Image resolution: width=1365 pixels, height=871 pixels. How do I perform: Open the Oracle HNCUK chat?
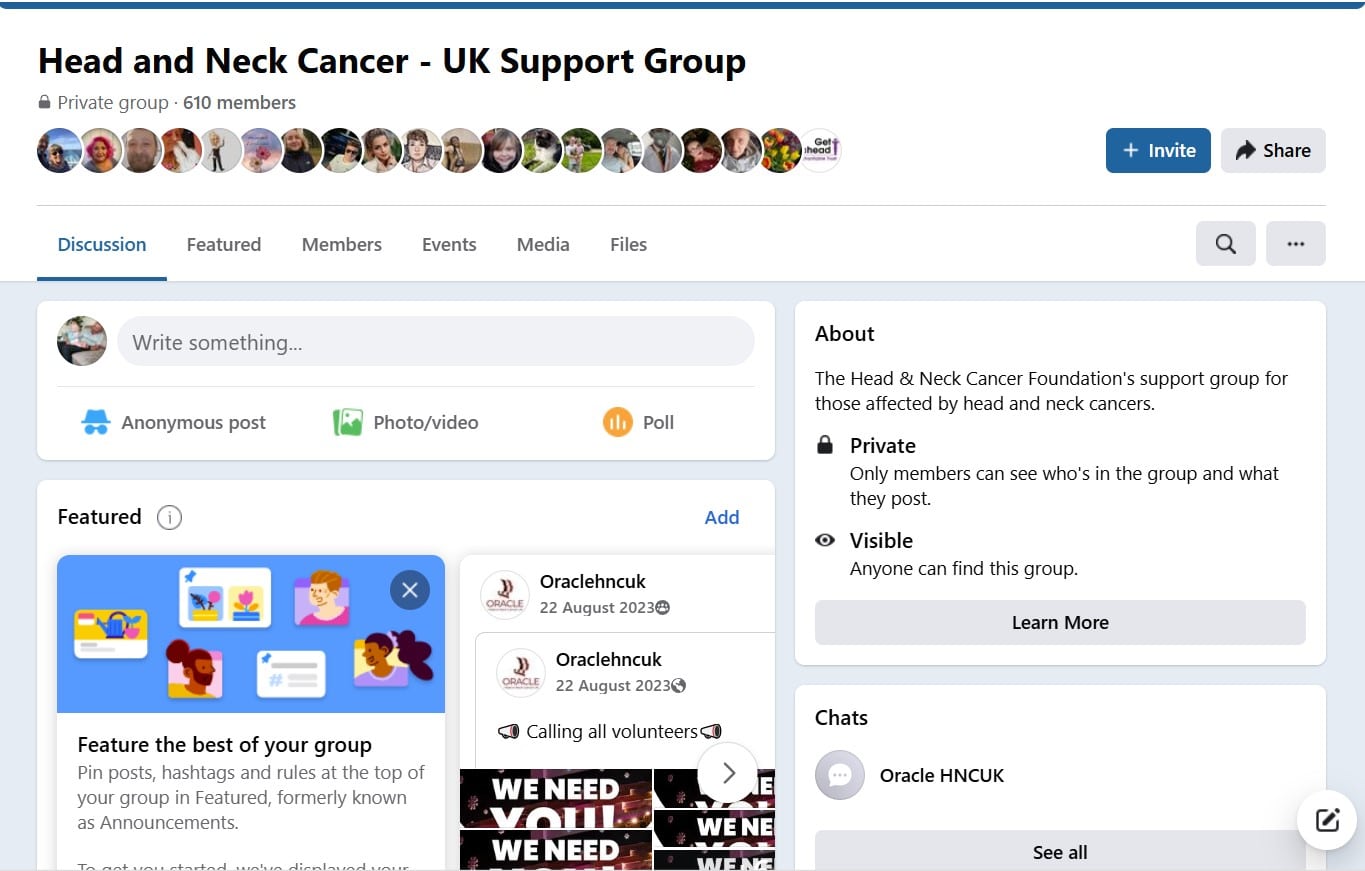point(1060,775)
